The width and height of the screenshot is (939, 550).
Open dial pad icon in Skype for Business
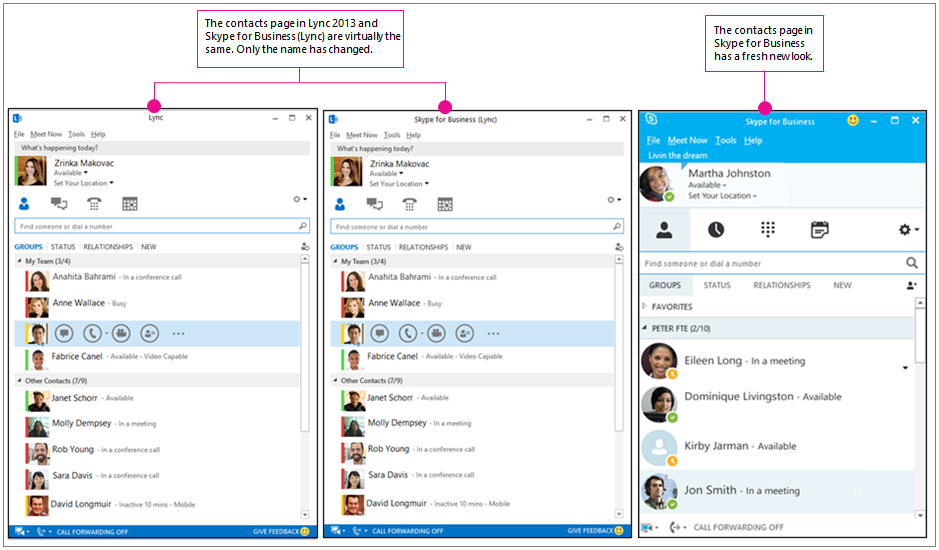point(768,229)
